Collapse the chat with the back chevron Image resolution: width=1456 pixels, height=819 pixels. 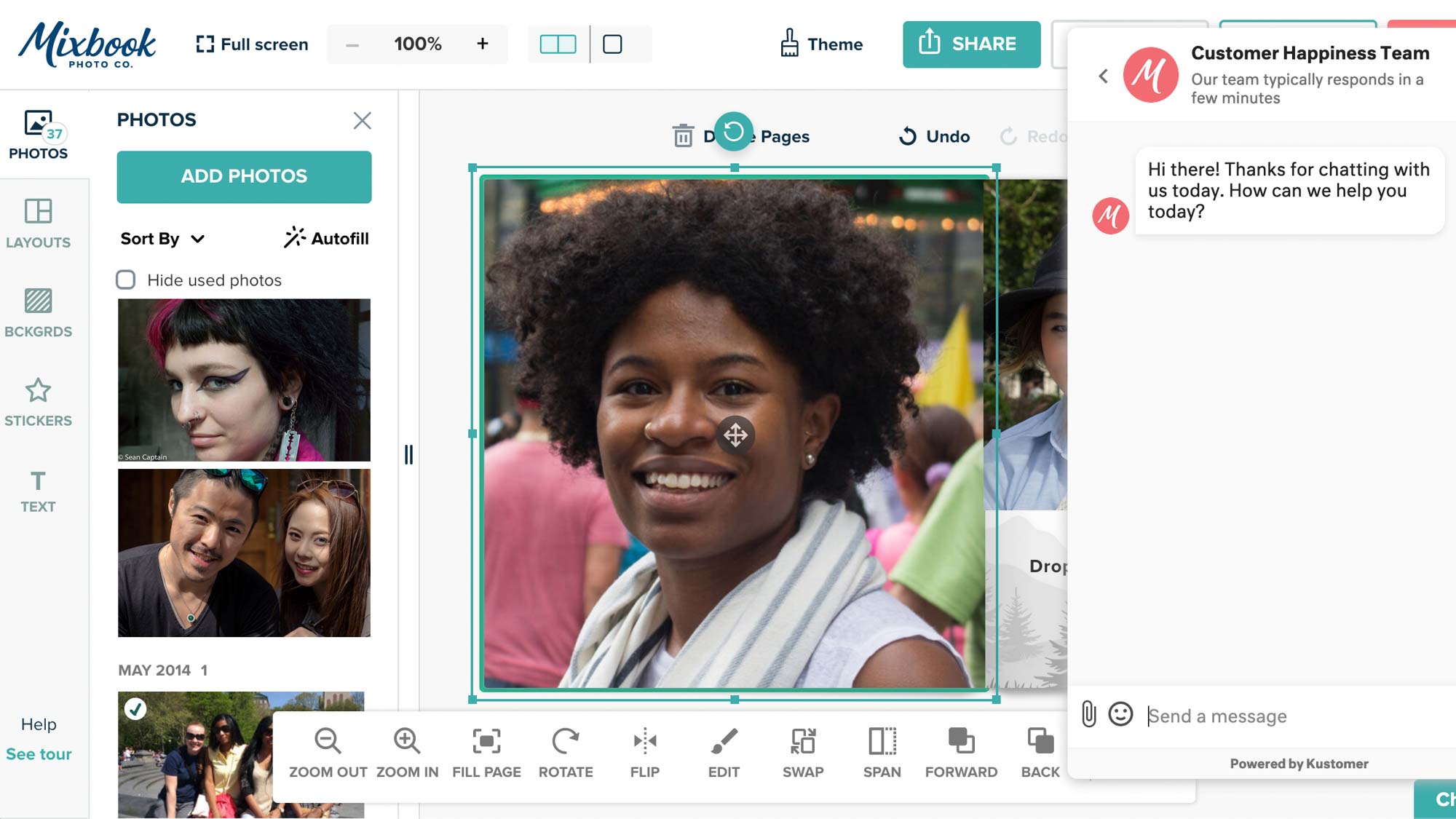1103,75
